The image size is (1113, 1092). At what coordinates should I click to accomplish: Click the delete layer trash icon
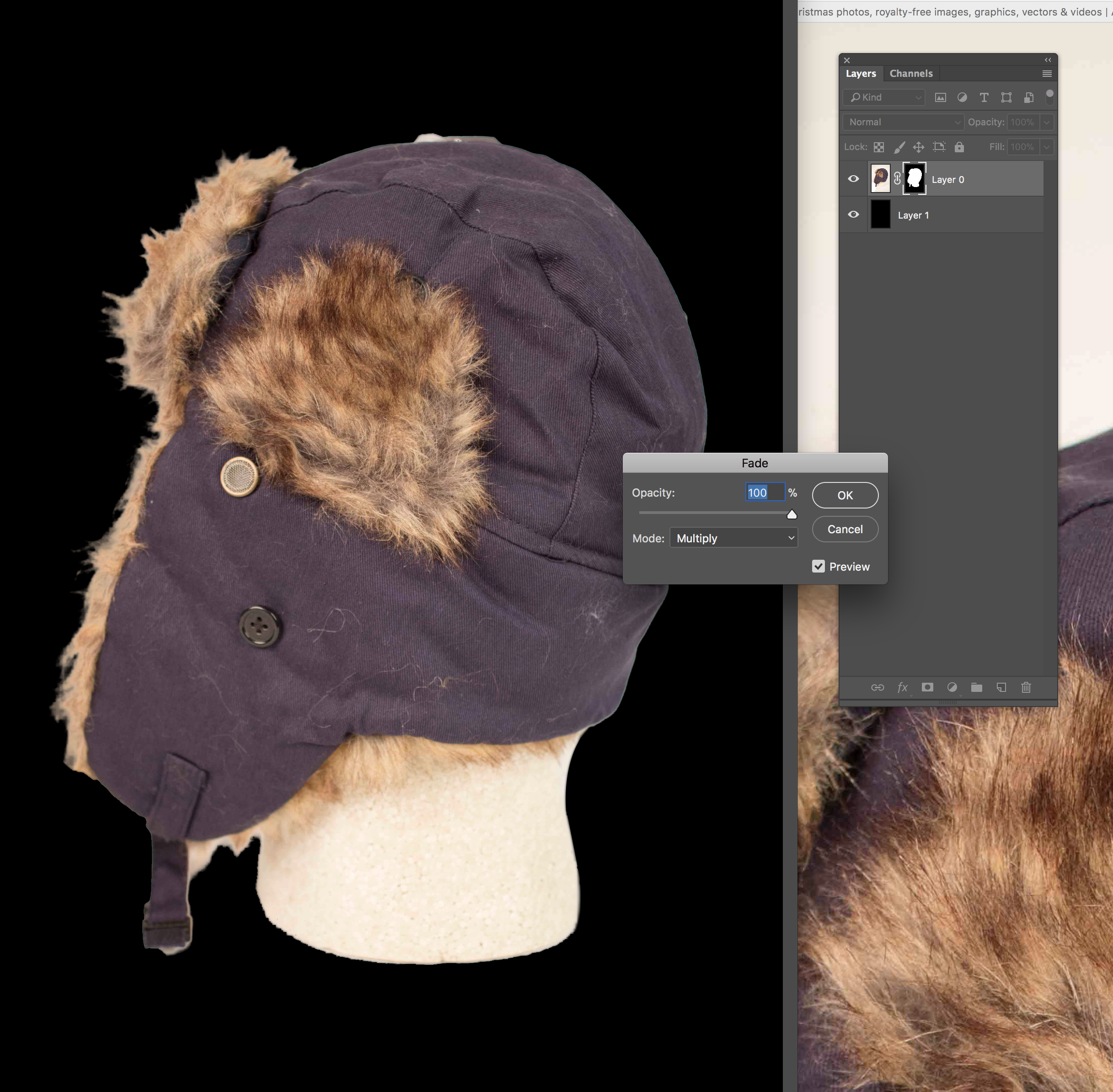tap(1026, 687)
